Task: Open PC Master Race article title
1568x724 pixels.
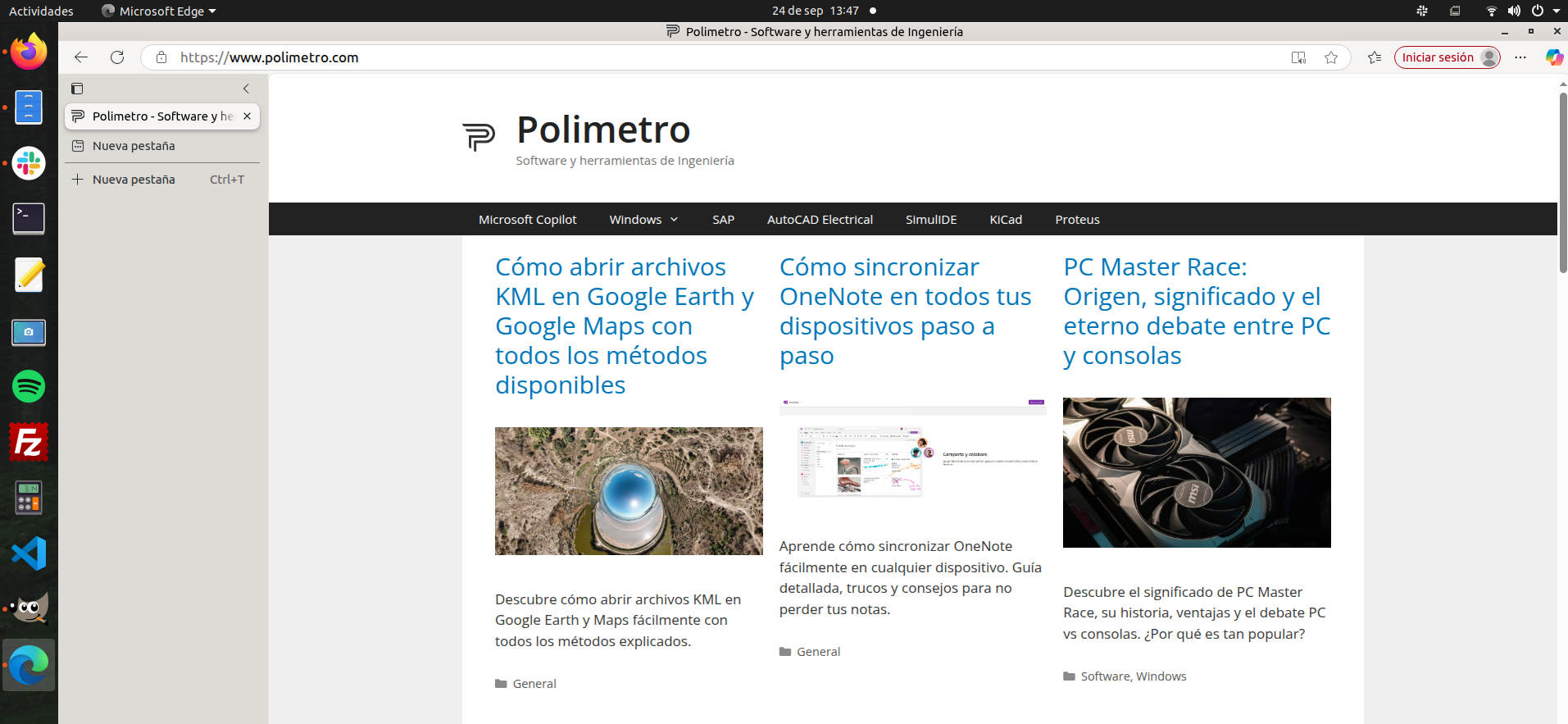Action: (1197, 311)
